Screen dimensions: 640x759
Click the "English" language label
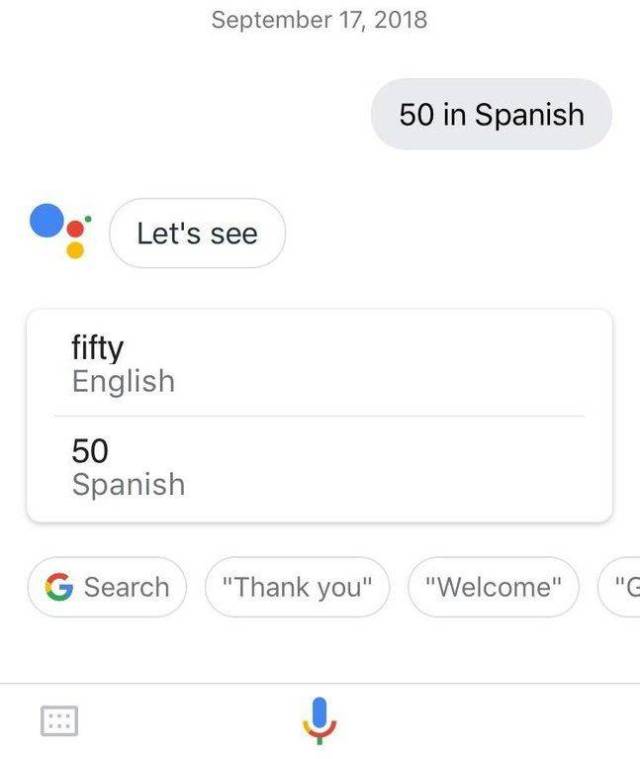click(123, 381)
